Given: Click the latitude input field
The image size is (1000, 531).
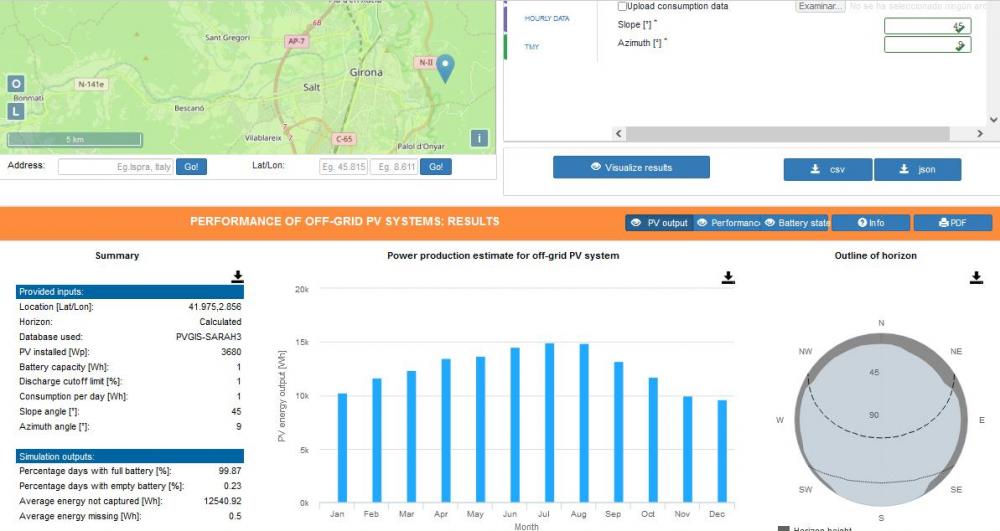Looking at the screenshot, I should click(x=343, y=167).
